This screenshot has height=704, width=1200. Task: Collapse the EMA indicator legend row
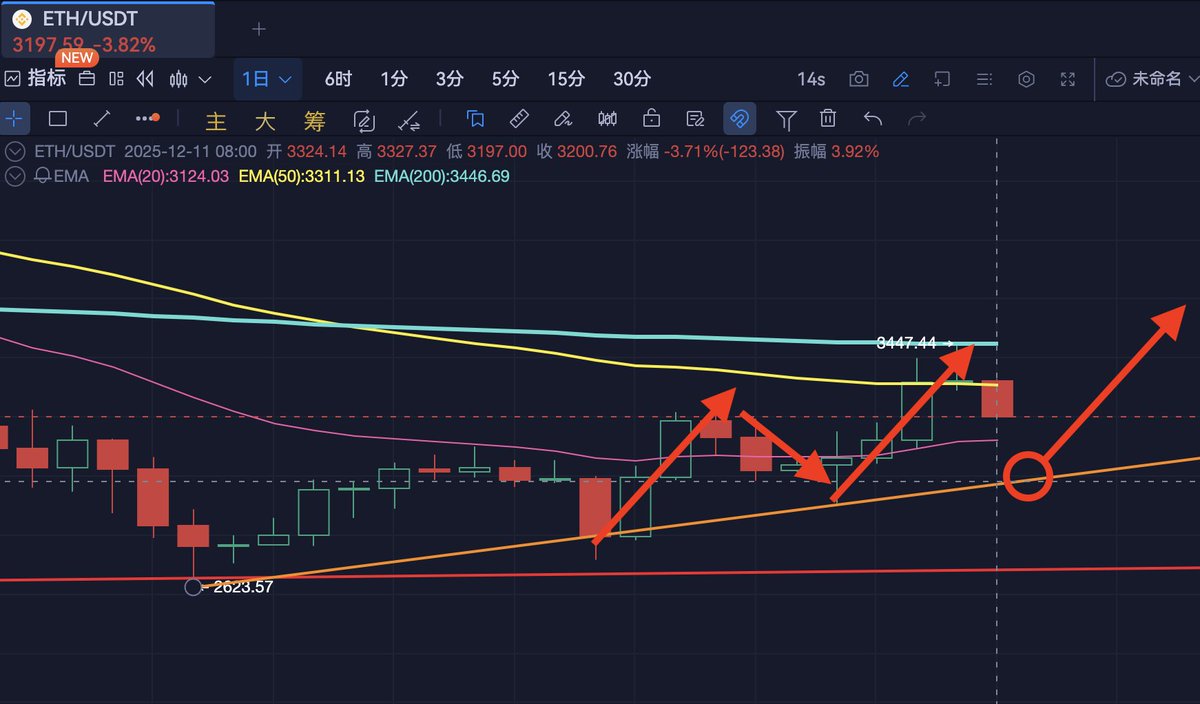[14, 176]
